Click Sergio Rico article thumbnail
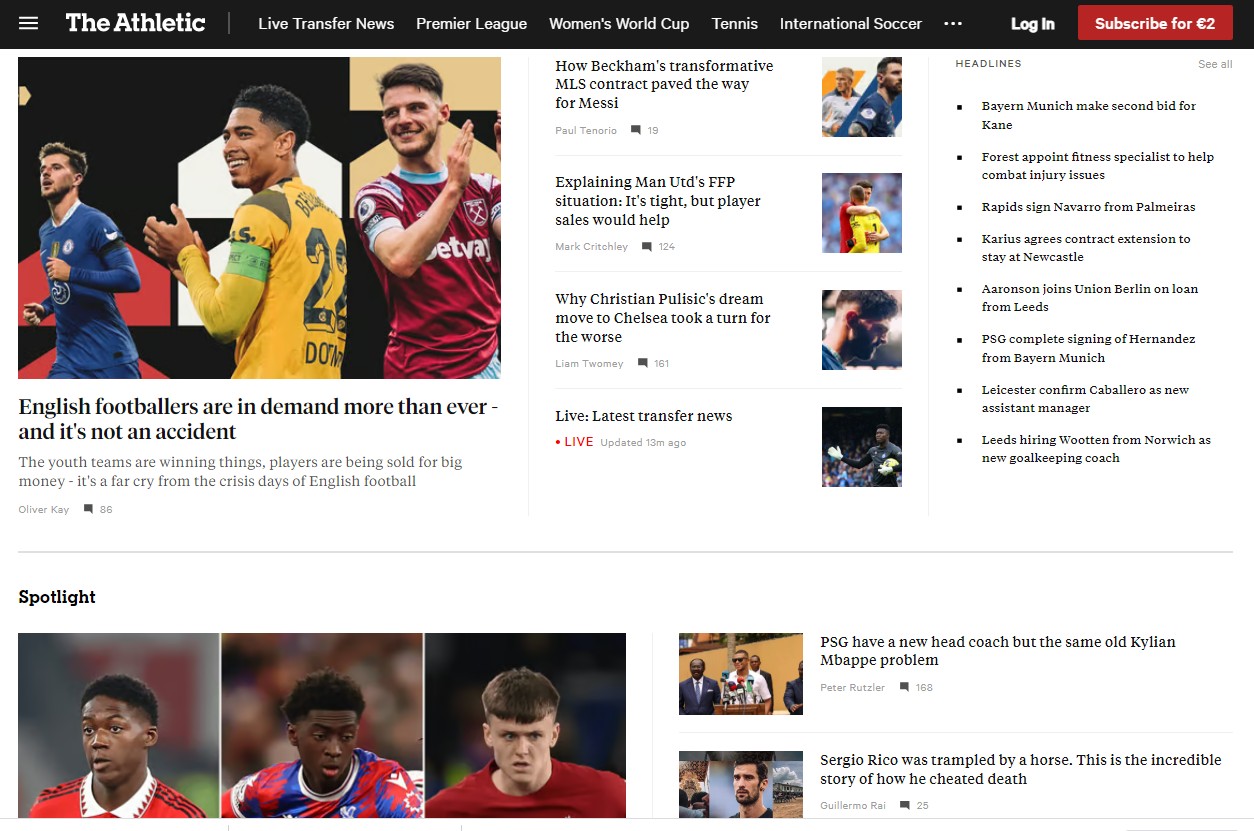 click(741, 785)
